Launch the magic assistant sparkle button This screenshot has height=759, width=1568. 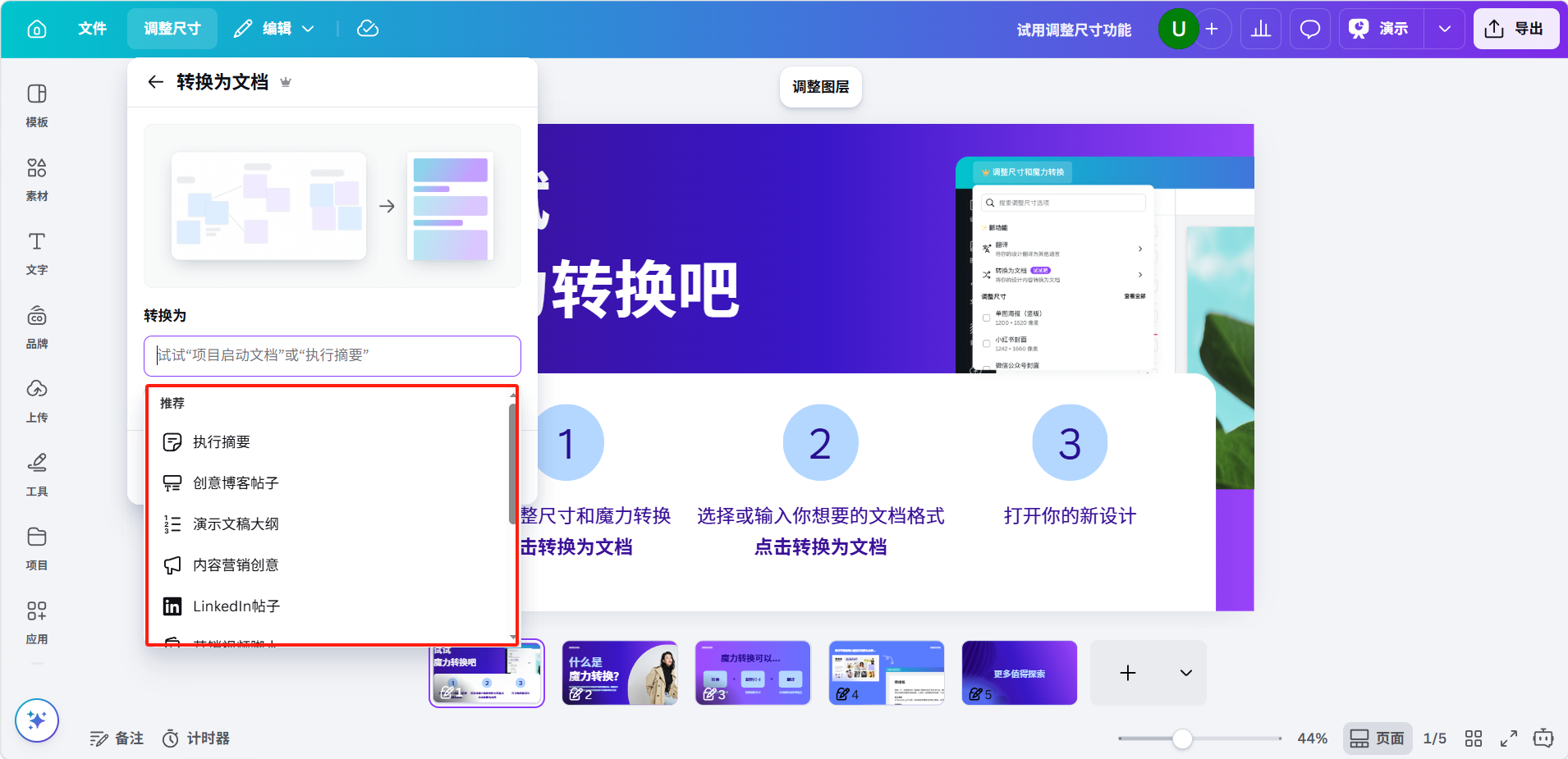tap(37, 720)
